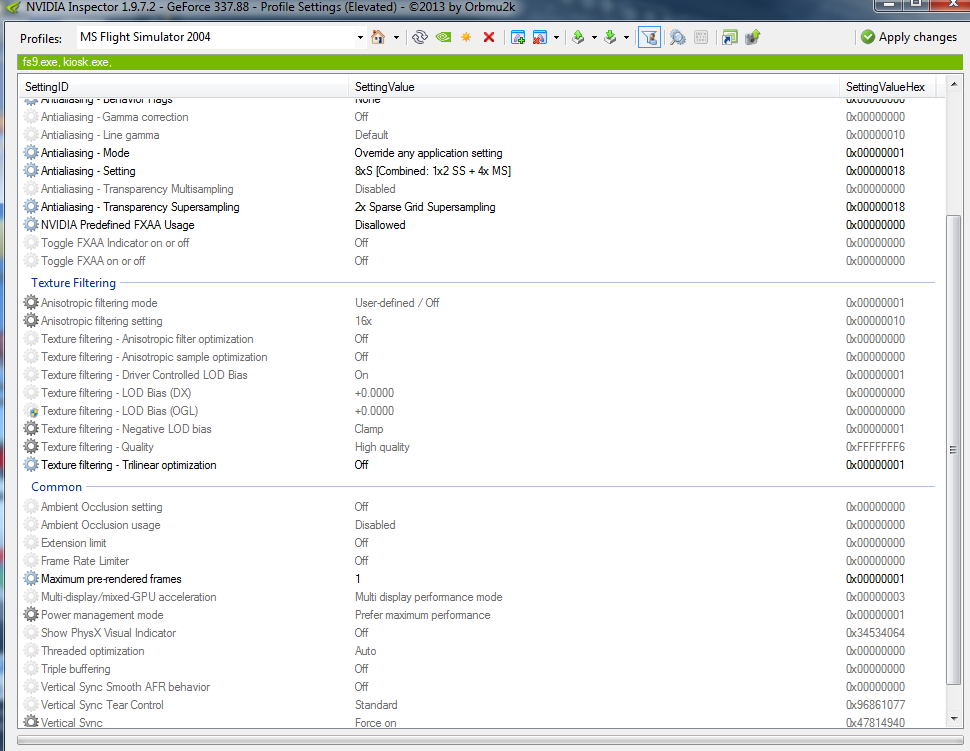
Task: Click the list scrollbar up arrow
Action: click(953, 84)
